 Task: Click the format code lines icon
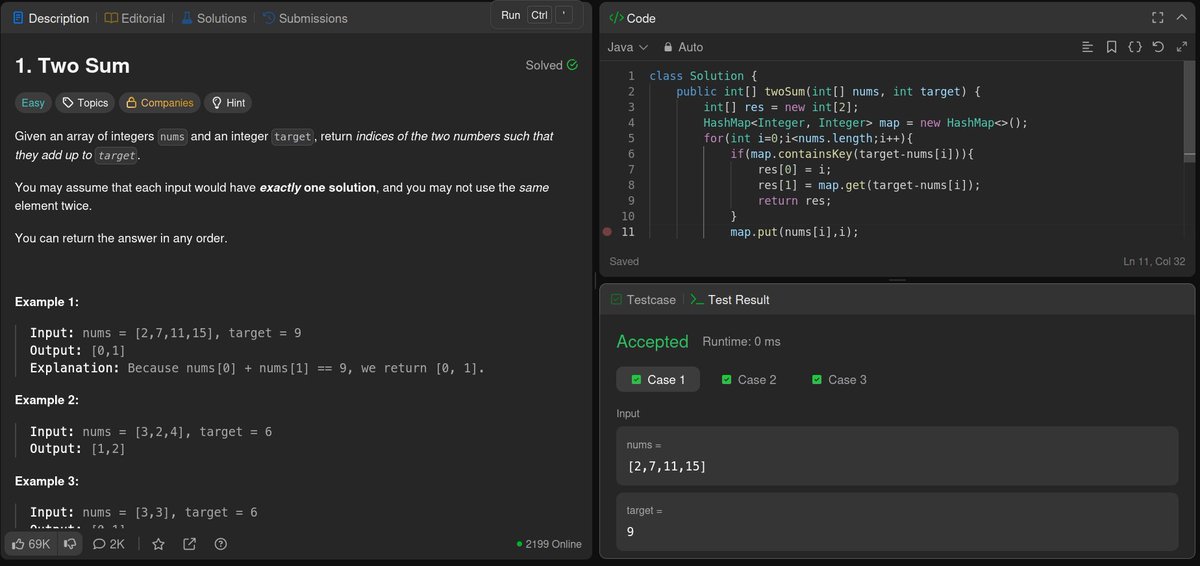[x=1088, y=47]
